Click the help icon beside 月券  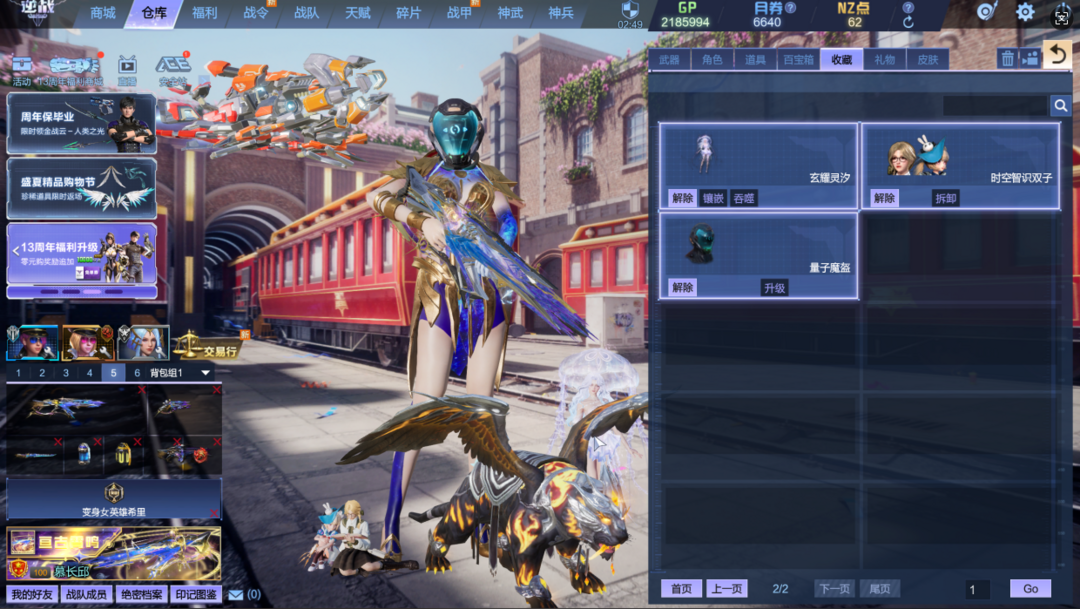coord(791,8)
